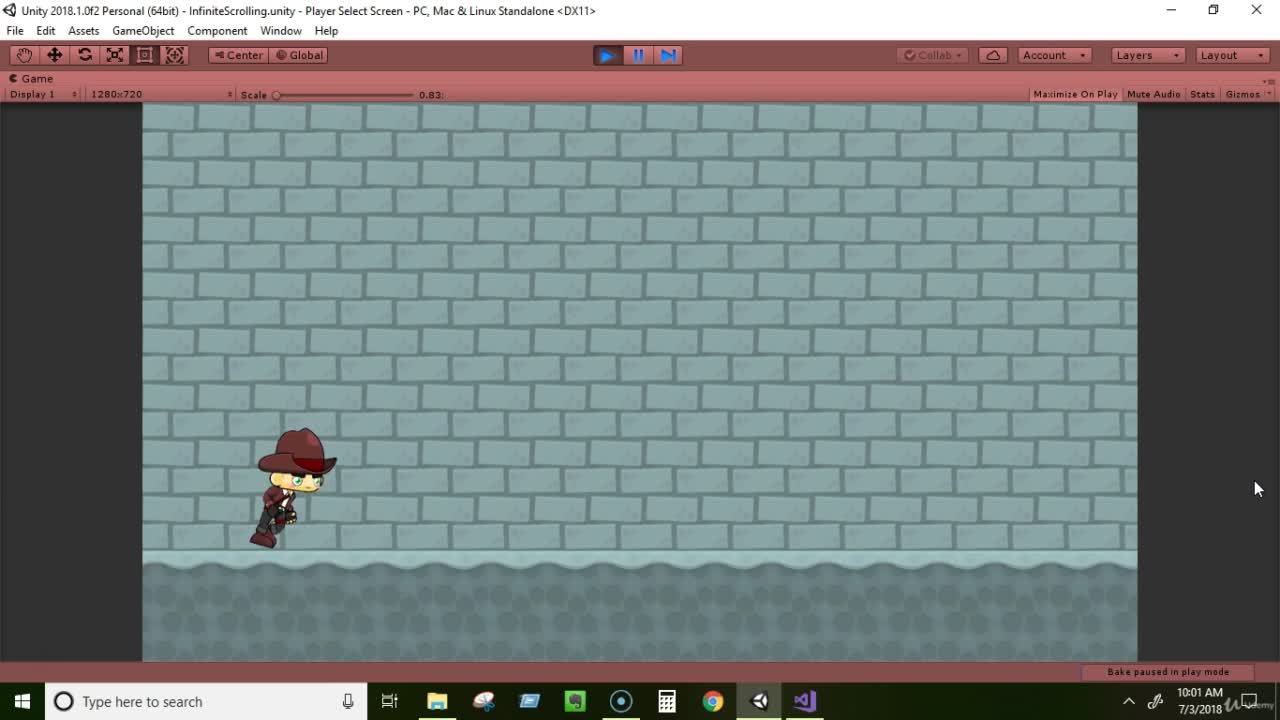Select the Game tab
The image size is (1280, 720).
point(31,78)
